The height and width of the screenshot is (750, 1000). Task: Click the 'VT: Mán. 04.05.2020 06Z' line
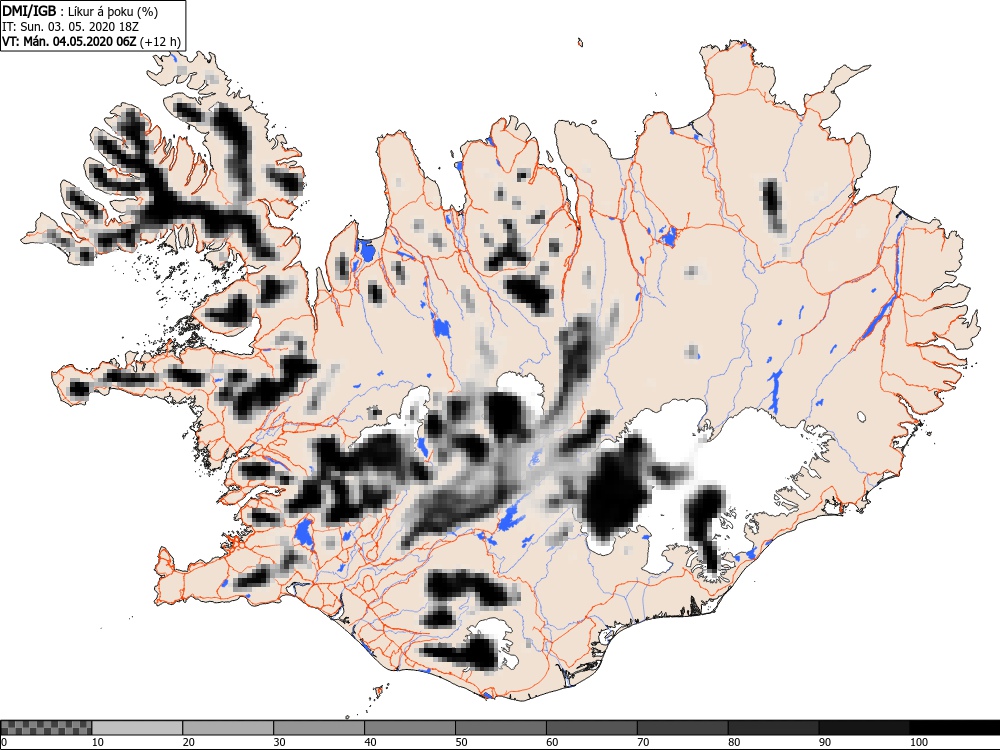tap(69, 42)
